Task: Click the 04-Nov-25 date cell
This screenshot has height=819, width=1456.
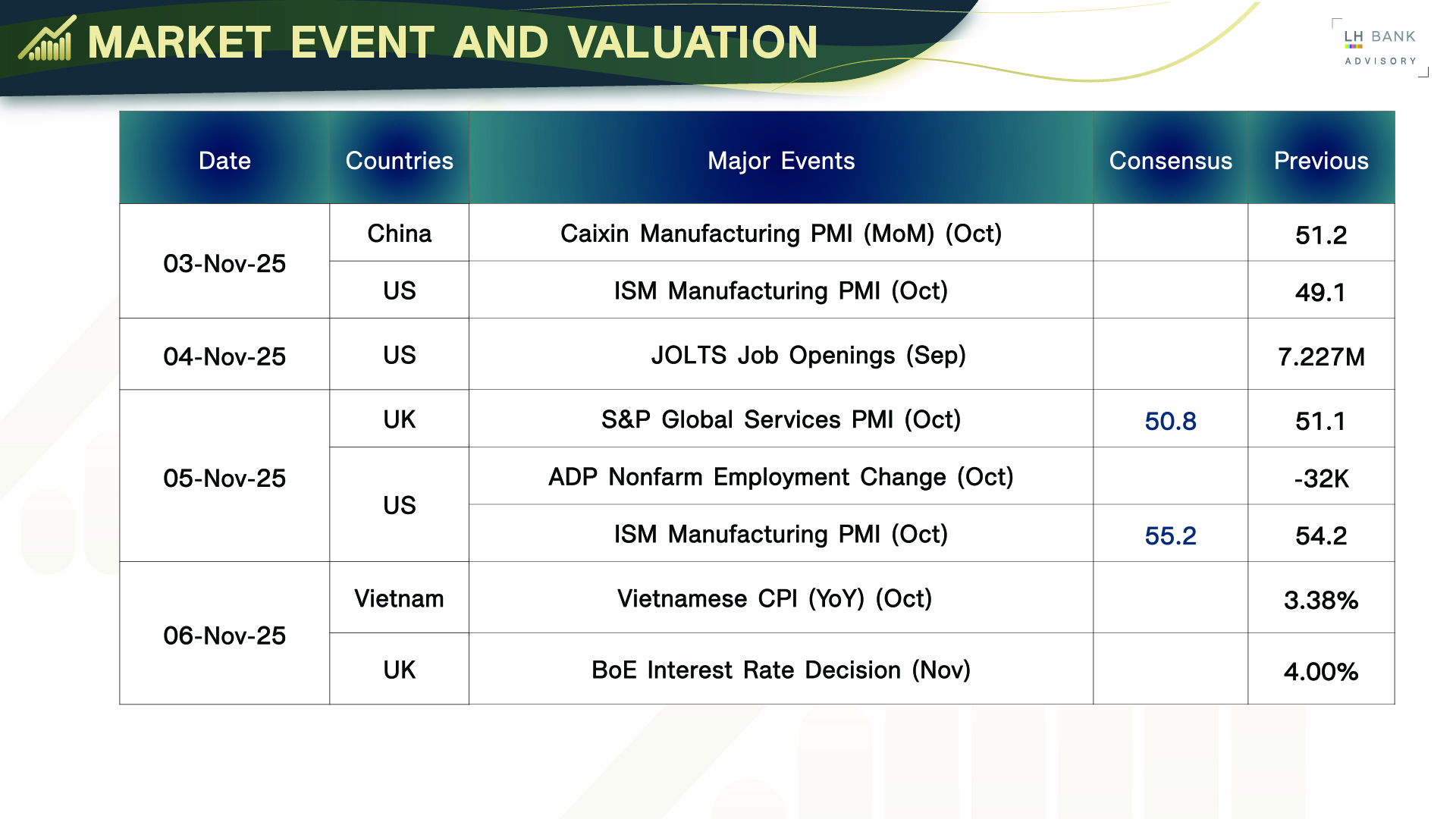Action: tap(224, 356)
